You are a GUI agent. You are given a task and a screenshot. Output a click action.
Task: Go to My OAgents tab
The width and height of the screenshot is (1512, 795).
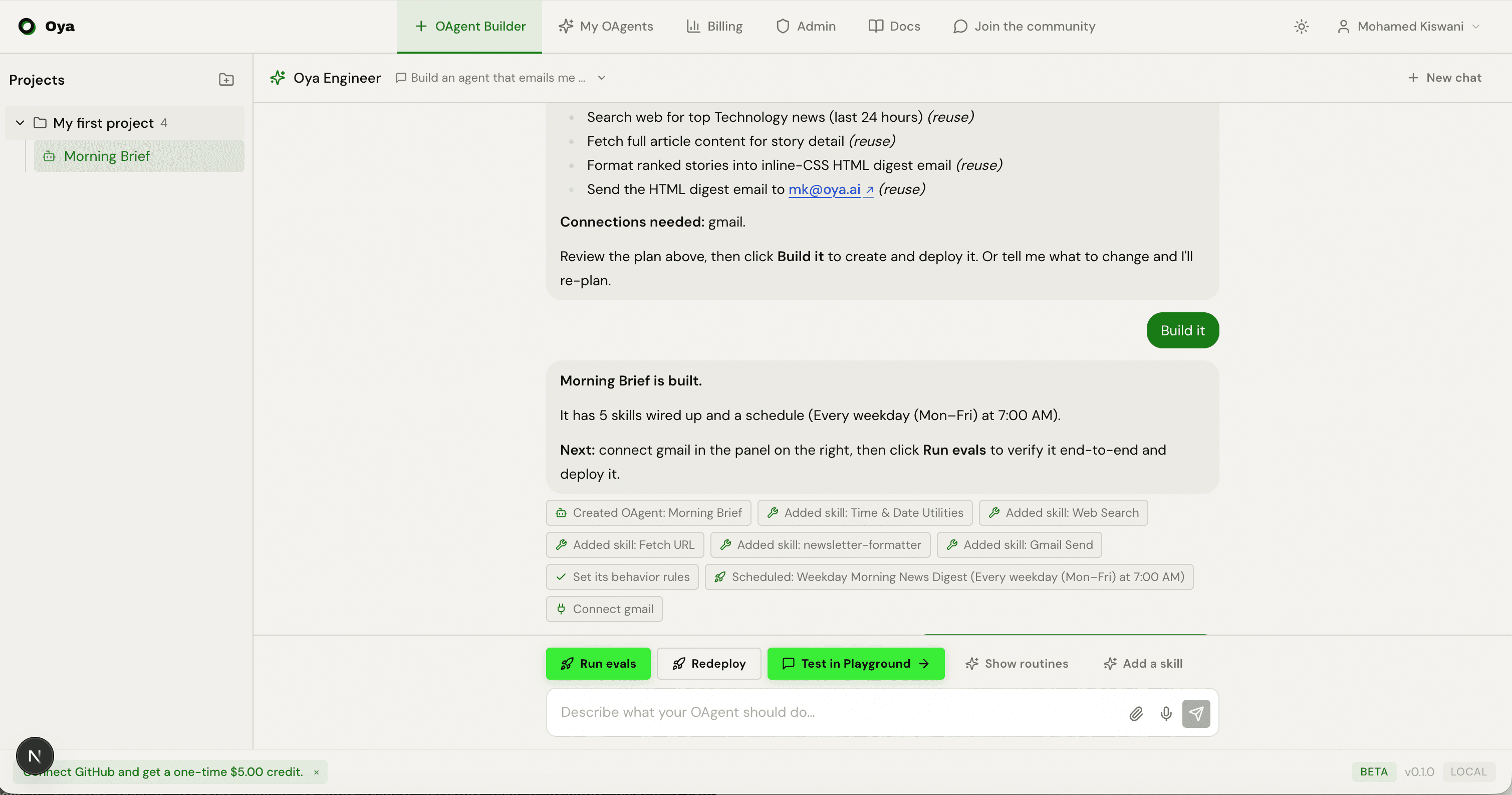(x=606, y=27)
